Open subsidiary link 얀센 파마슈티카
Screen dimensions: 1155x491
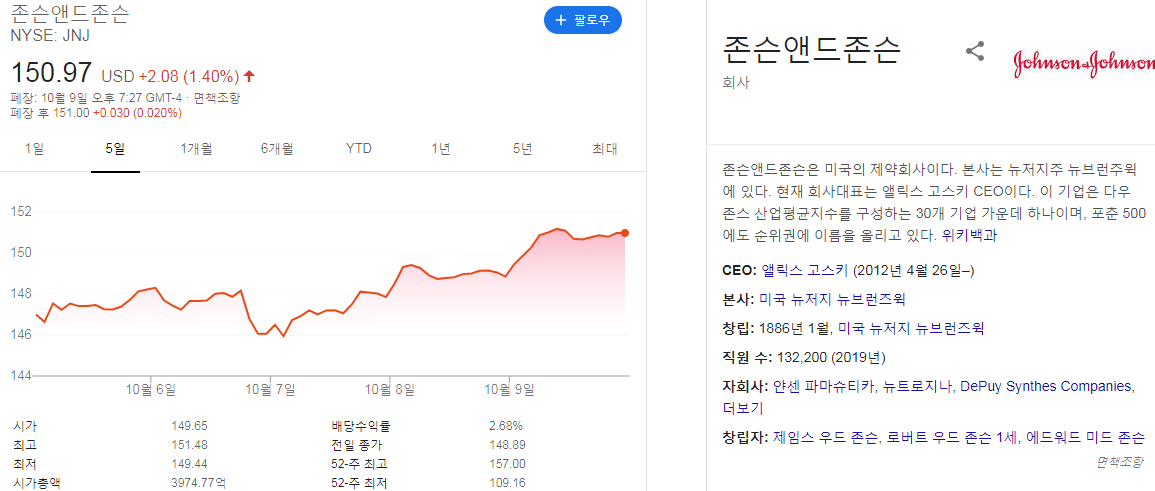pos(824,386)
